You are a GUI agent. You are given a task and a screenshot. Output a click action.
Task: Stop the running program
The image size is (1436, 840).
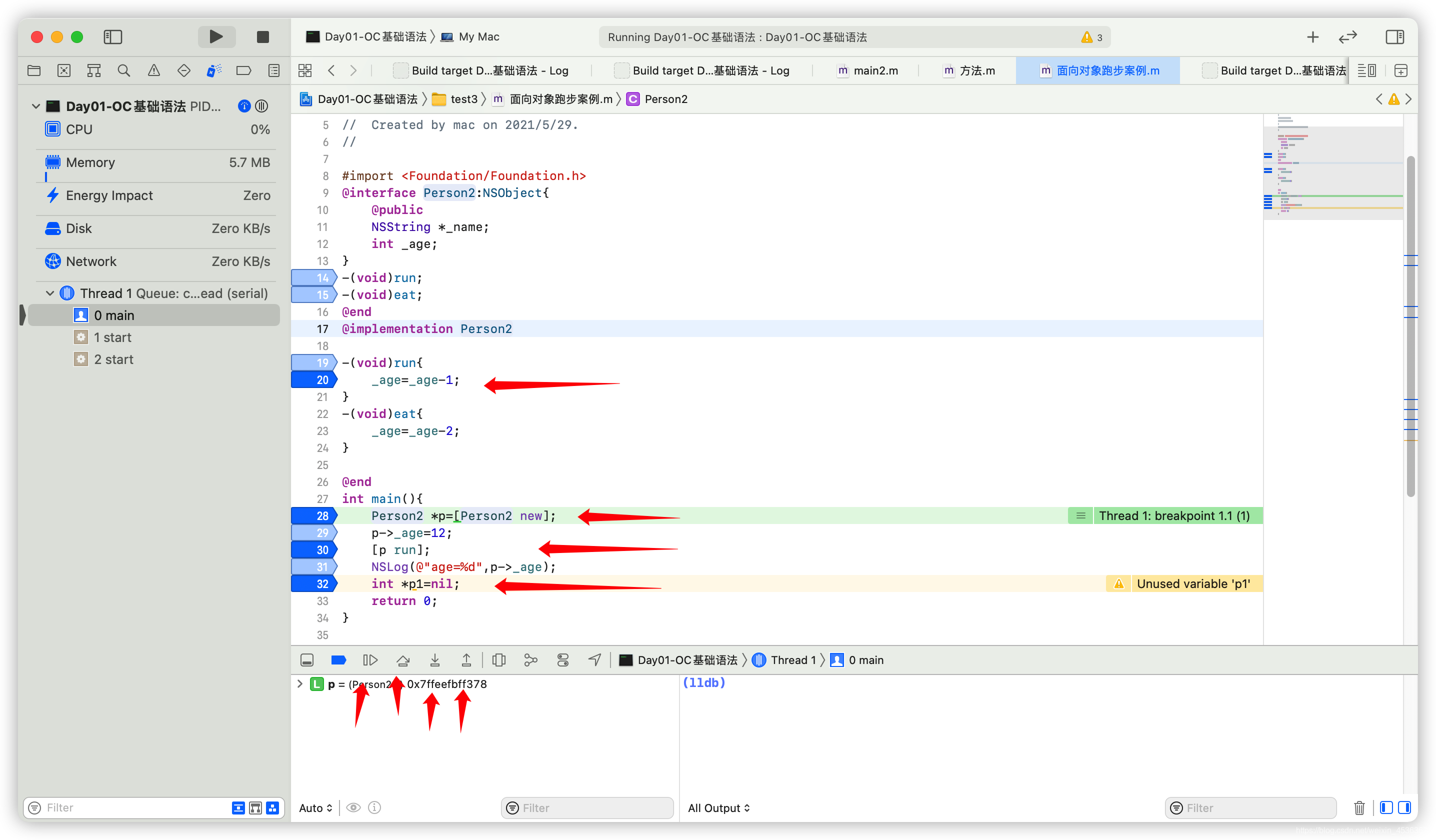coord(262,37)
